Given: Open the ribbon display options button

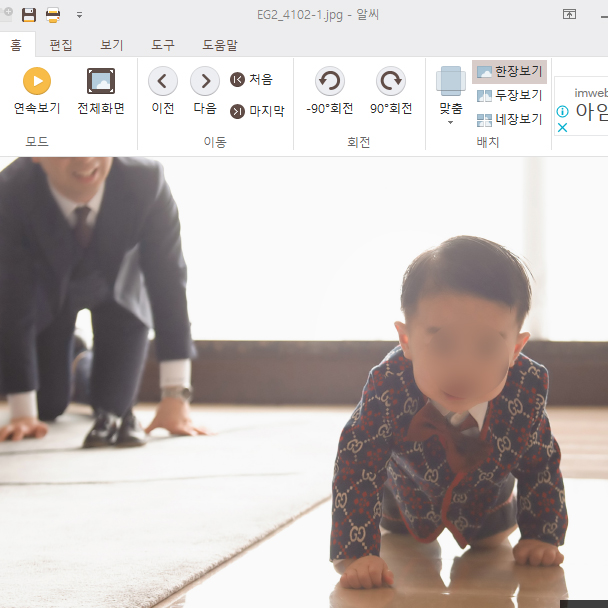Looking at the screenshot, I should point(569,15).
